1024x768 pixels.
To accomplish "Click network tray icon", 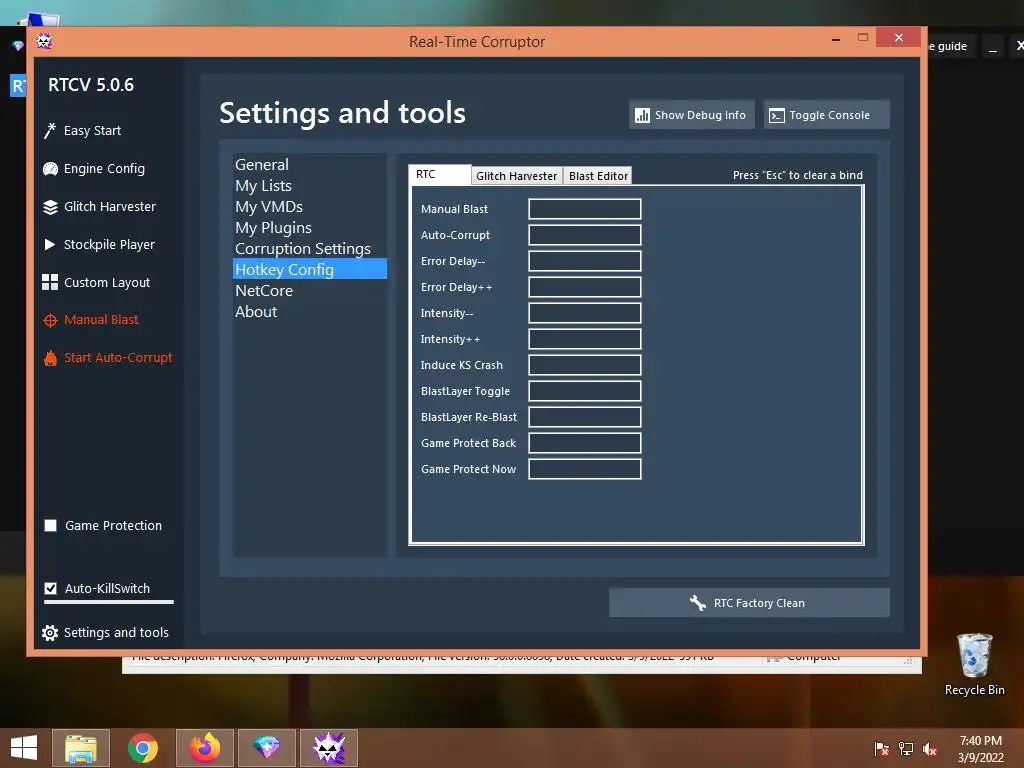I will [906, 749].
